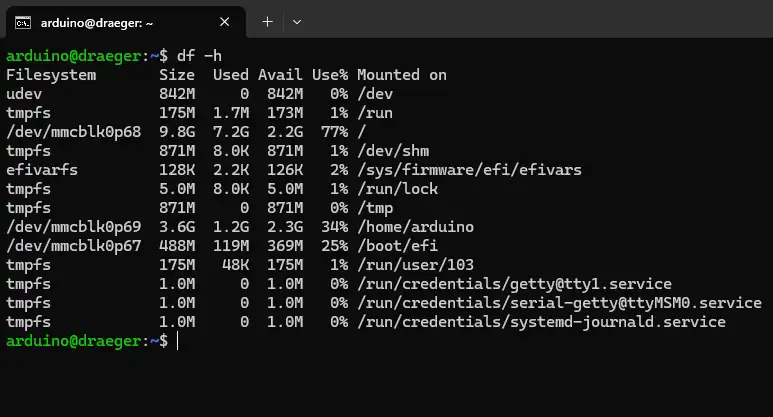
Task: Click the terminal icon in the tab
Action: click(x=23, y=23)
